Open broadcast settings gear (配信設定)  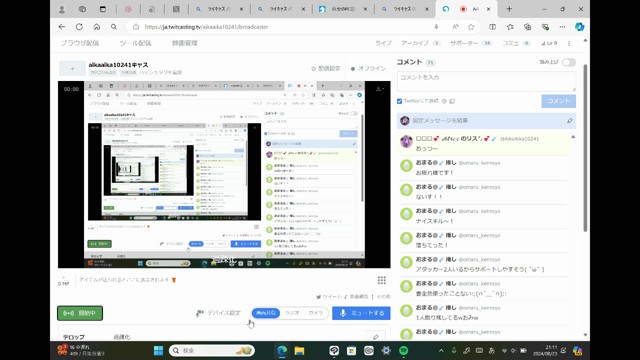326,69
